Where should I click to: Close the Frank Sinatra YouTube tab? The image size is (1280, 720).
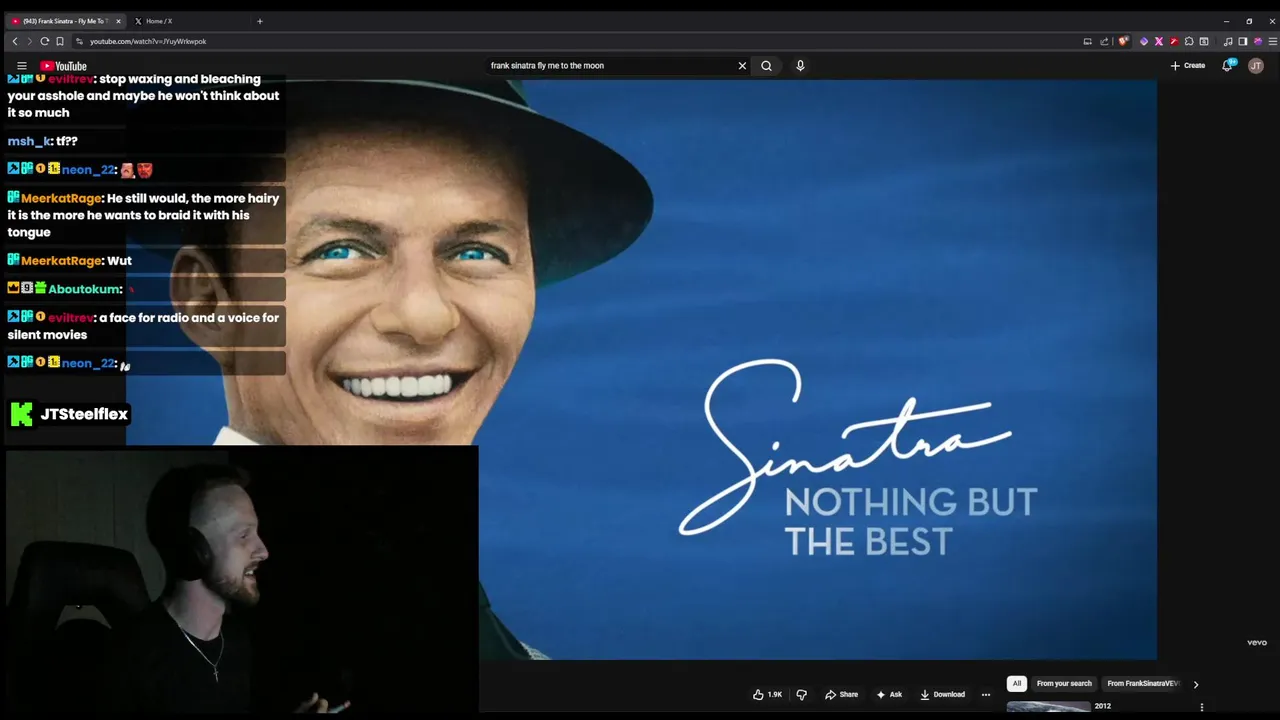(x=118, y=21)
